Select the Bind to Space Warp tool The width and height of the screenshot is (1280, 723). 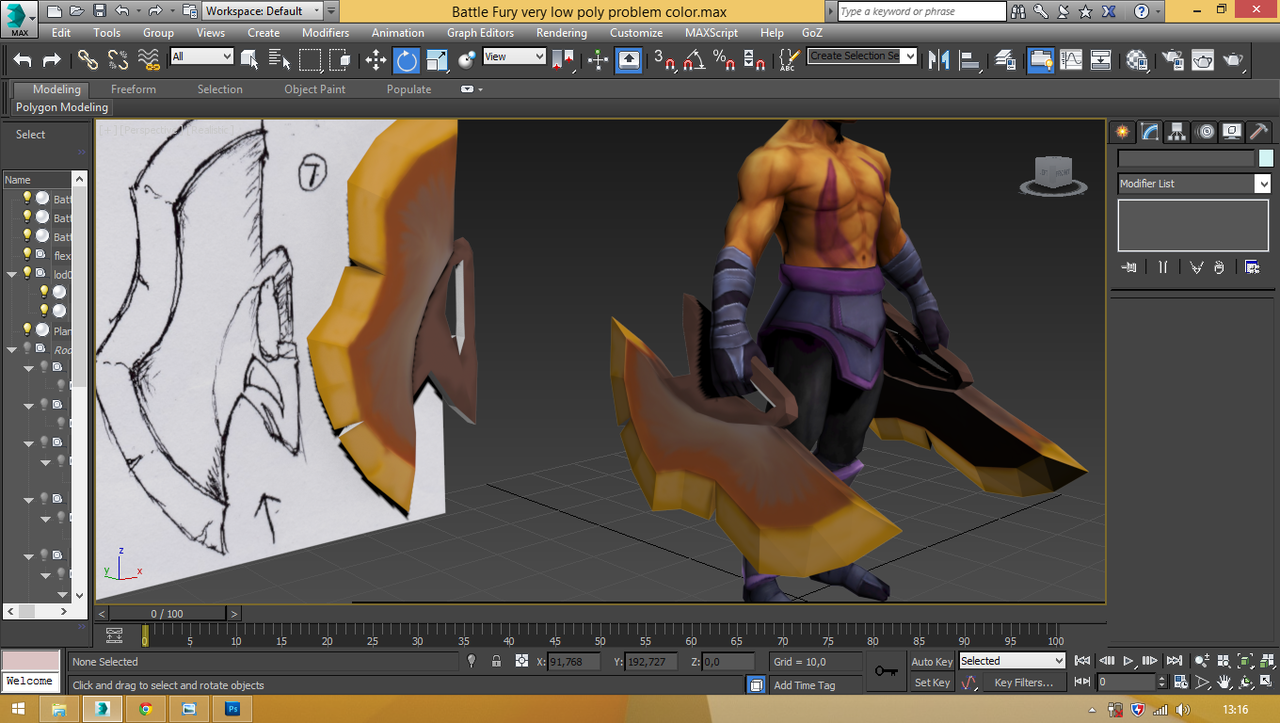[149, 60]
